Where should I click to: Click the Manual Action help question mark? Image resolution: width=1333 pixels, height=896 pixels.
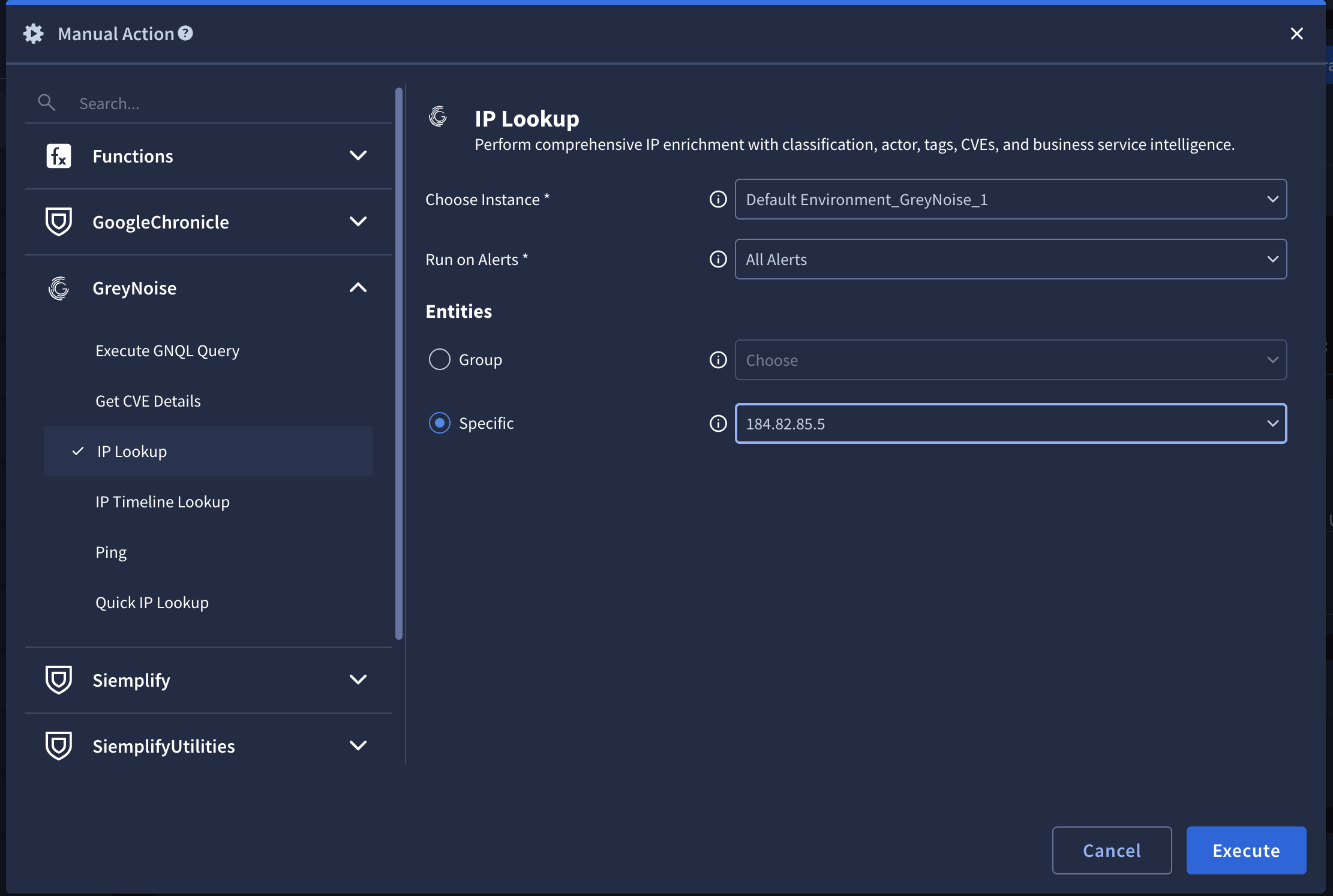tap(186, 34)
